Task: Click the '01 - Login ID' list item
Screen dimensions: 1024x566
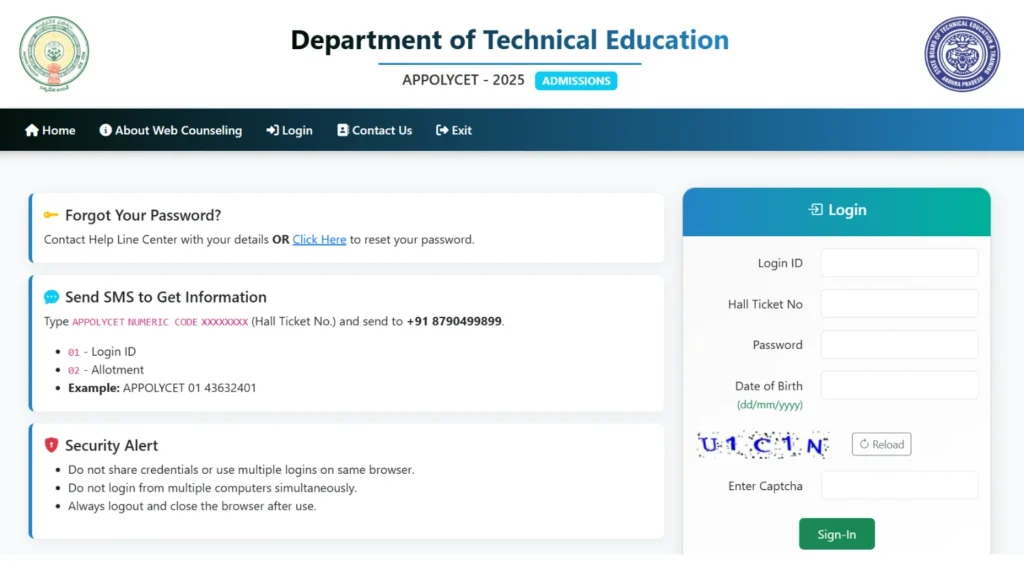Action: point(102,351)
